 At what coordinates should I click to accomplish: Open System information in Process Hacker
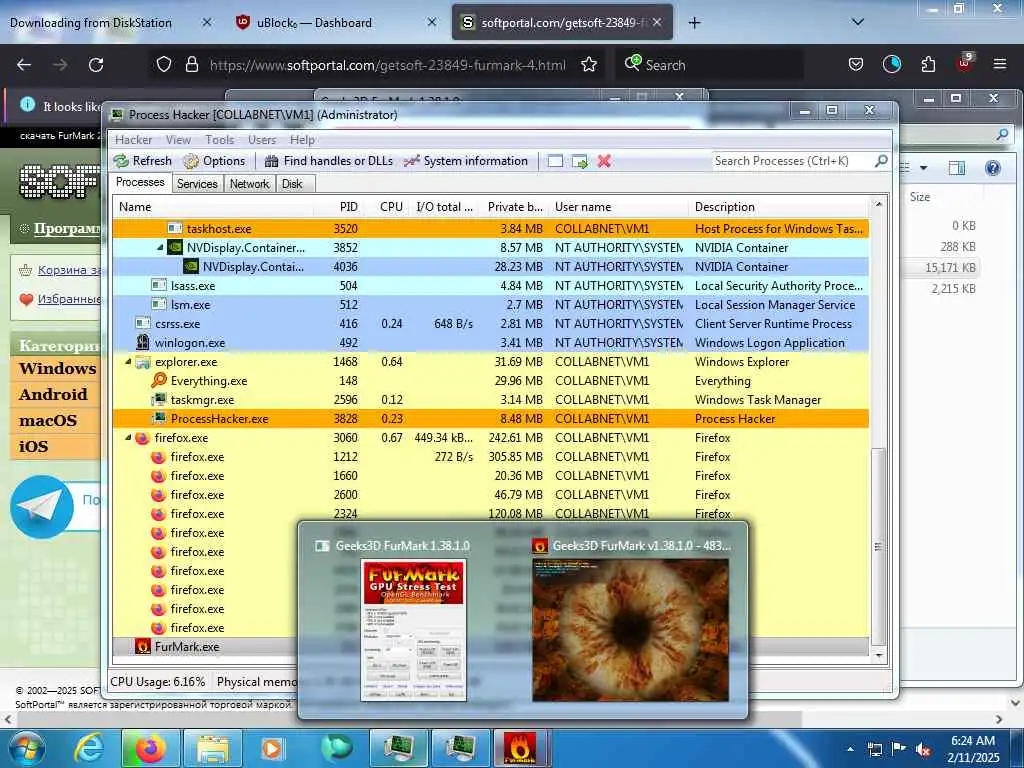(x=466, y=161)
